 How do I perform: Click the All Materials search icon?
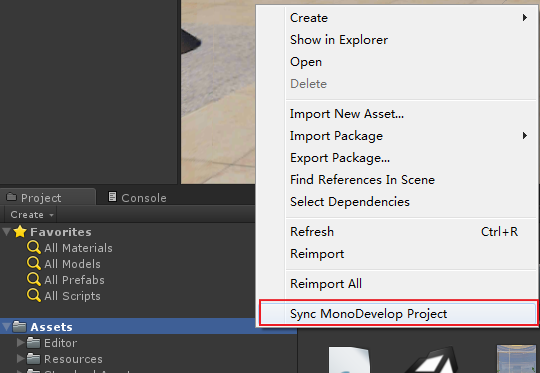click(34, 247)
